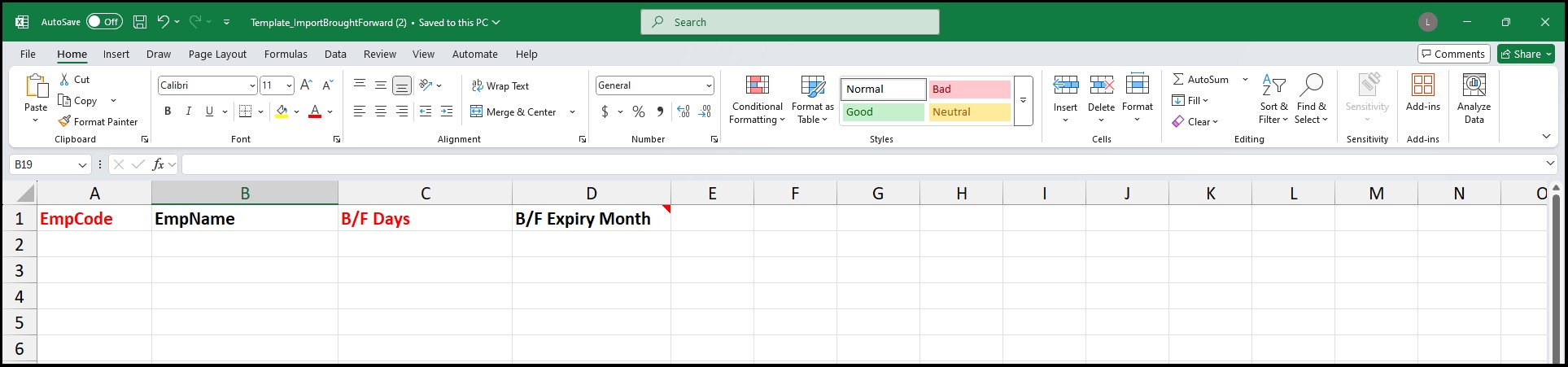Click the Find & Select icon
1568x367 pixels.
(1311, 85)
